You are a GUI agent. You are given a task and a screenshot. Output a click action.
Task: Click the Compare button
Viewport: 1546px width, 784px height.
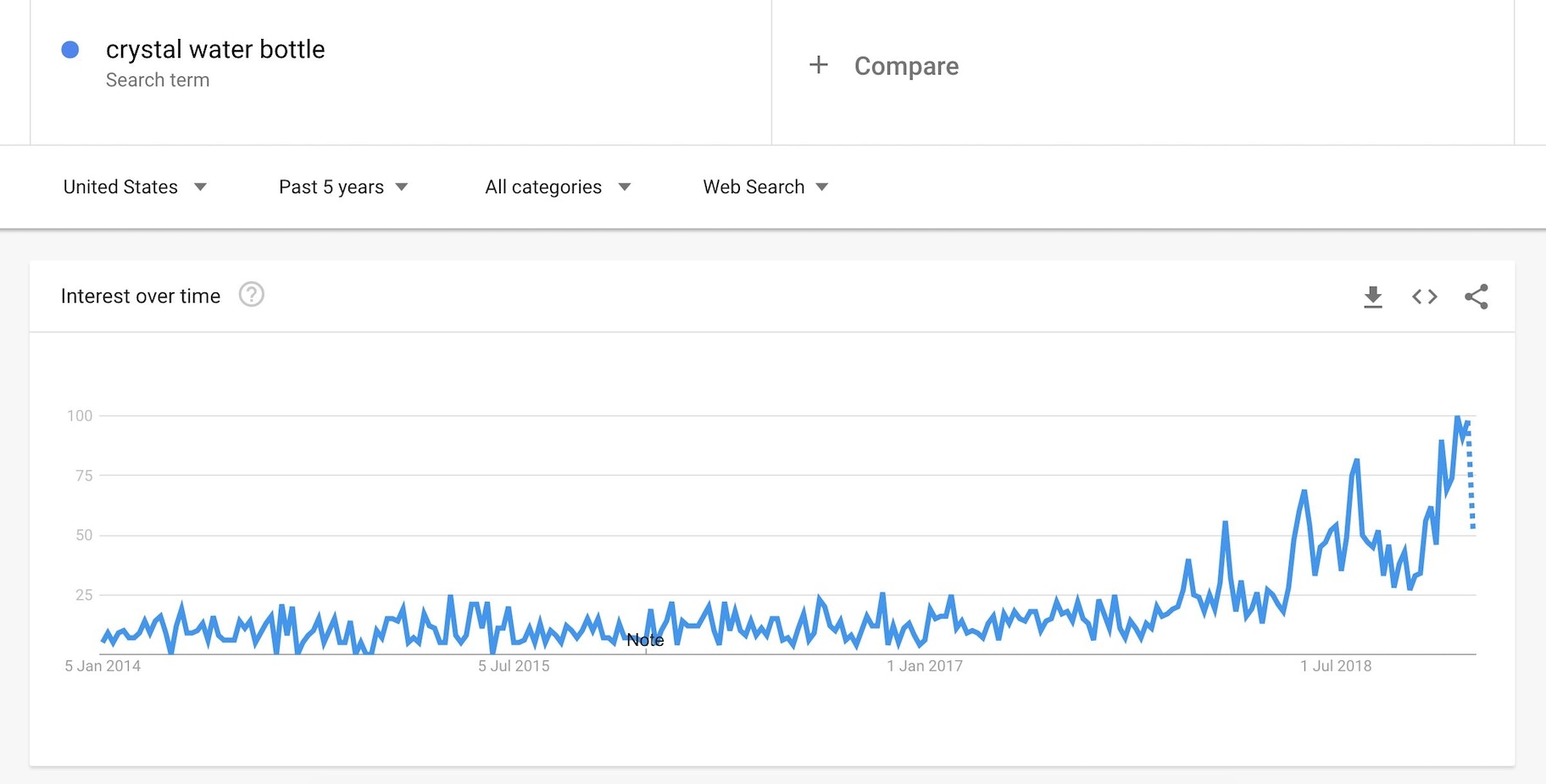tap(906, 66)
